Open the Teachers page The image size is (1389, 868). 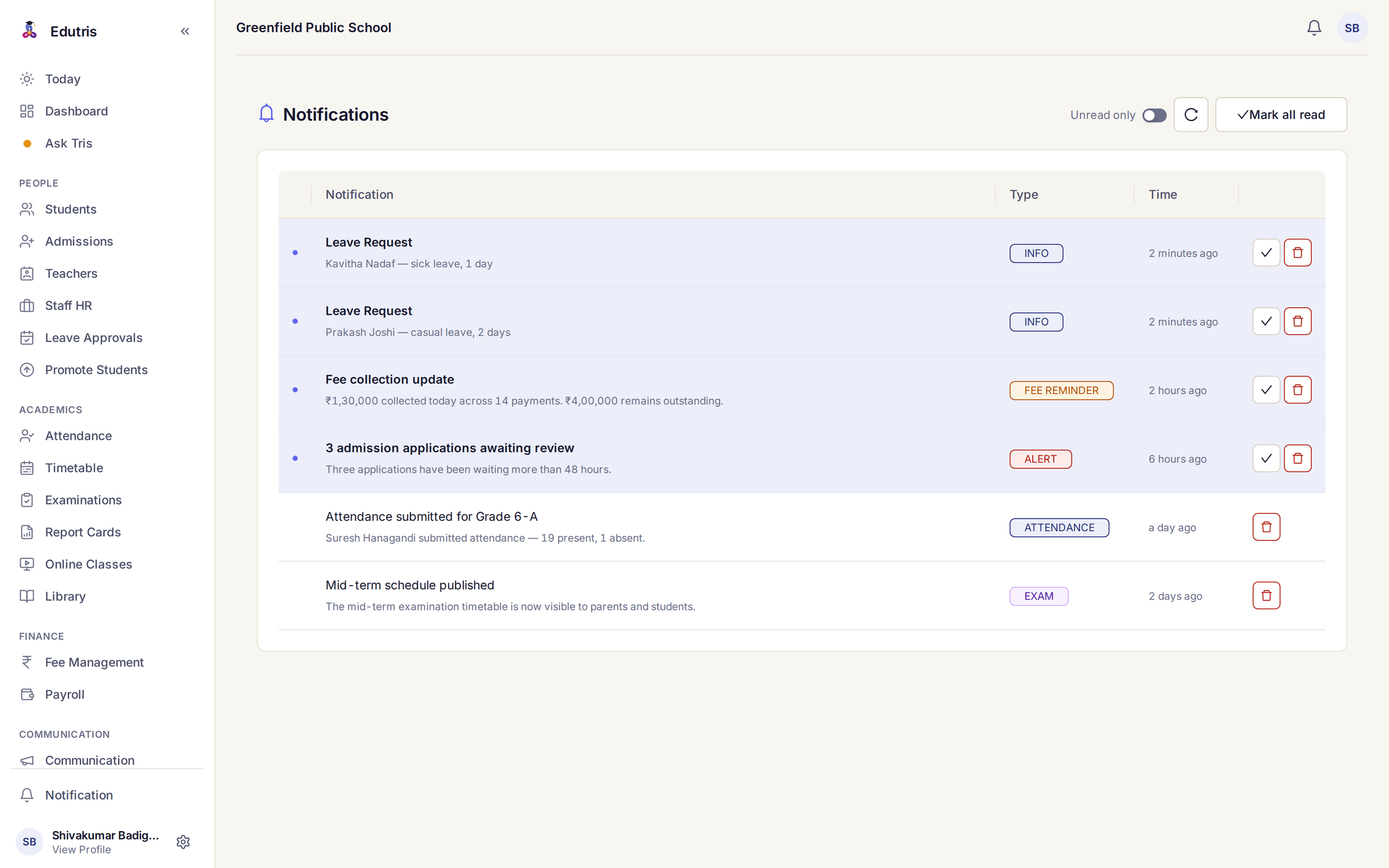point(107,273)
